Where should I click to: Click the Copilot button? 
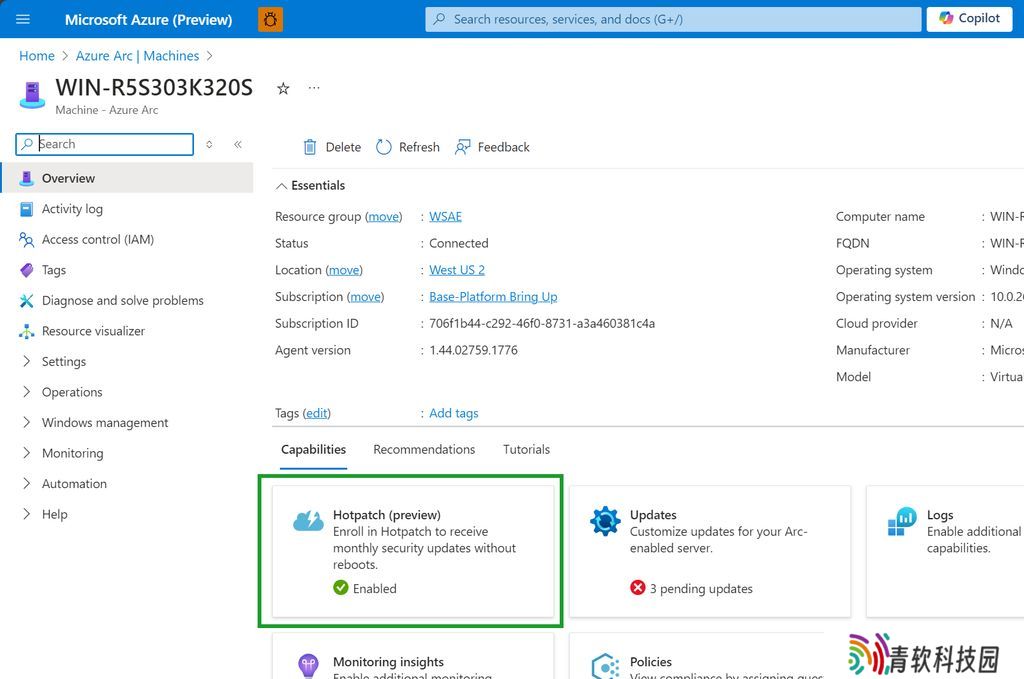[969, 19]
